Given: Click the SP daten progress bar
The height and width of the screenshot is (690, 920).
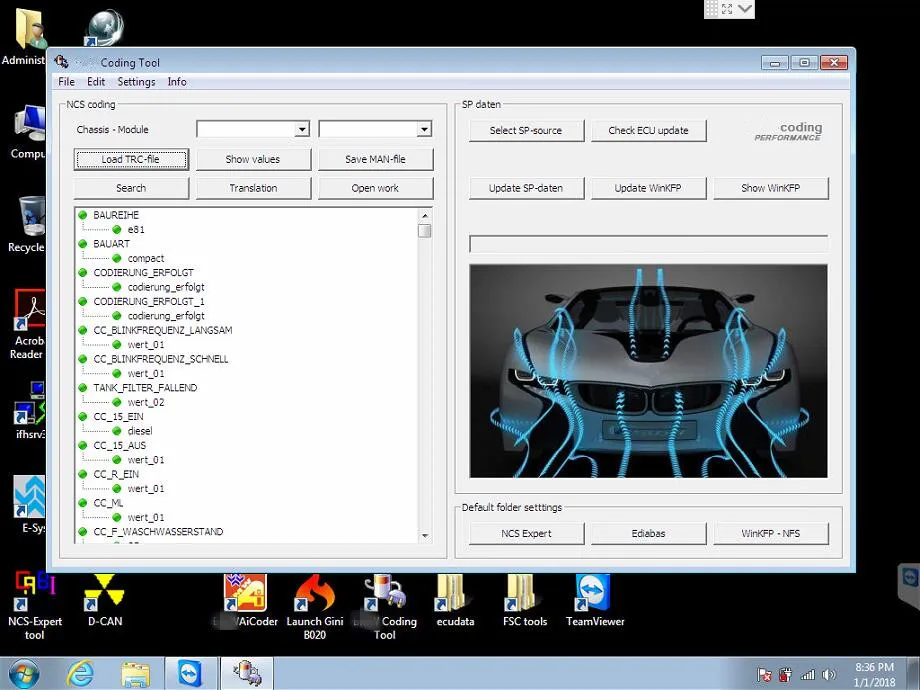Looking at the screenshot, I should pyautogui.click(x=648, y=243).
